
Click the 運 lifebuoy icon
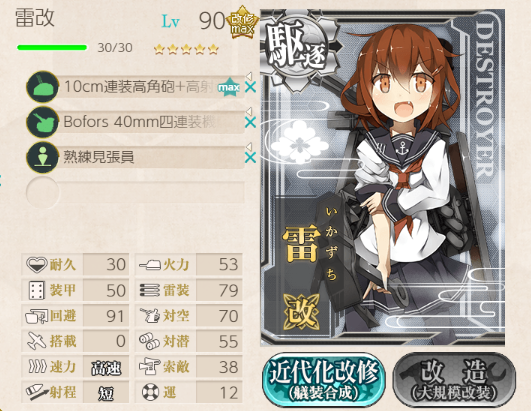click(x=150, y=392)
